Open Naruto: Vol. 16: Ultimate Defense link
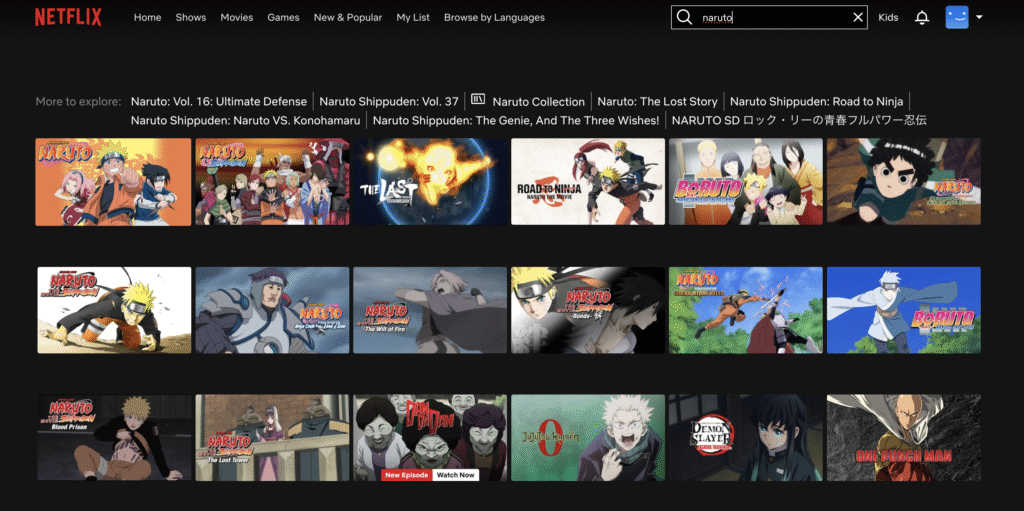The image size is (1024, 511). [x=219, y=101]
